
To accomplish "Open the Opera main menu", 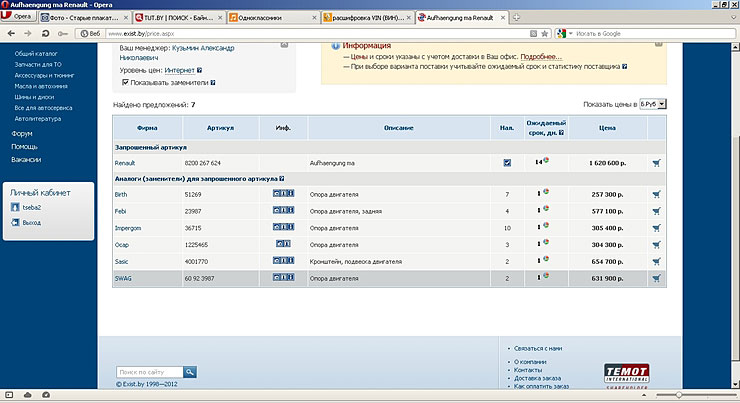I will pos(18,17).
